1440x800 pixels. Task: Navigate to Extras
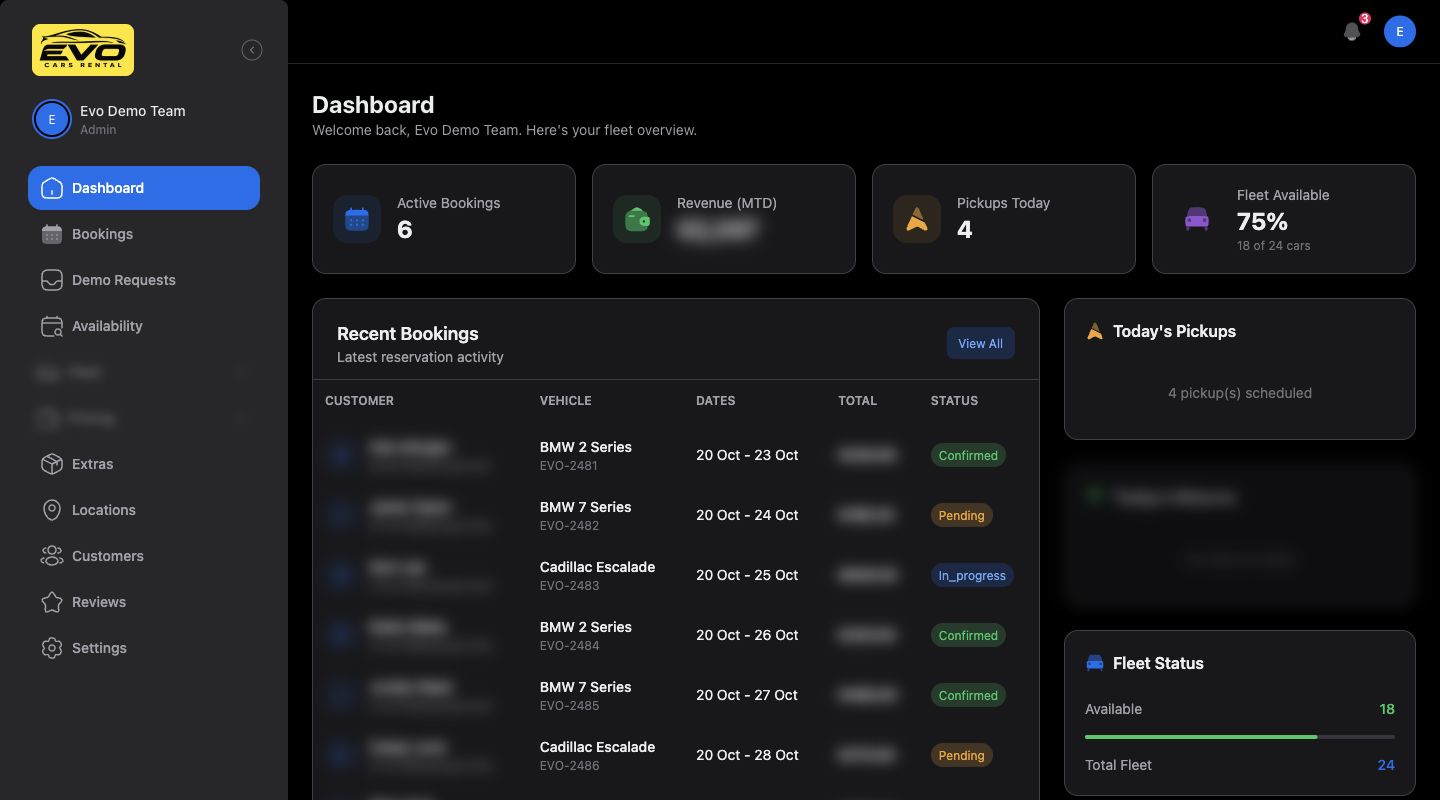click(x=144, y=464)
